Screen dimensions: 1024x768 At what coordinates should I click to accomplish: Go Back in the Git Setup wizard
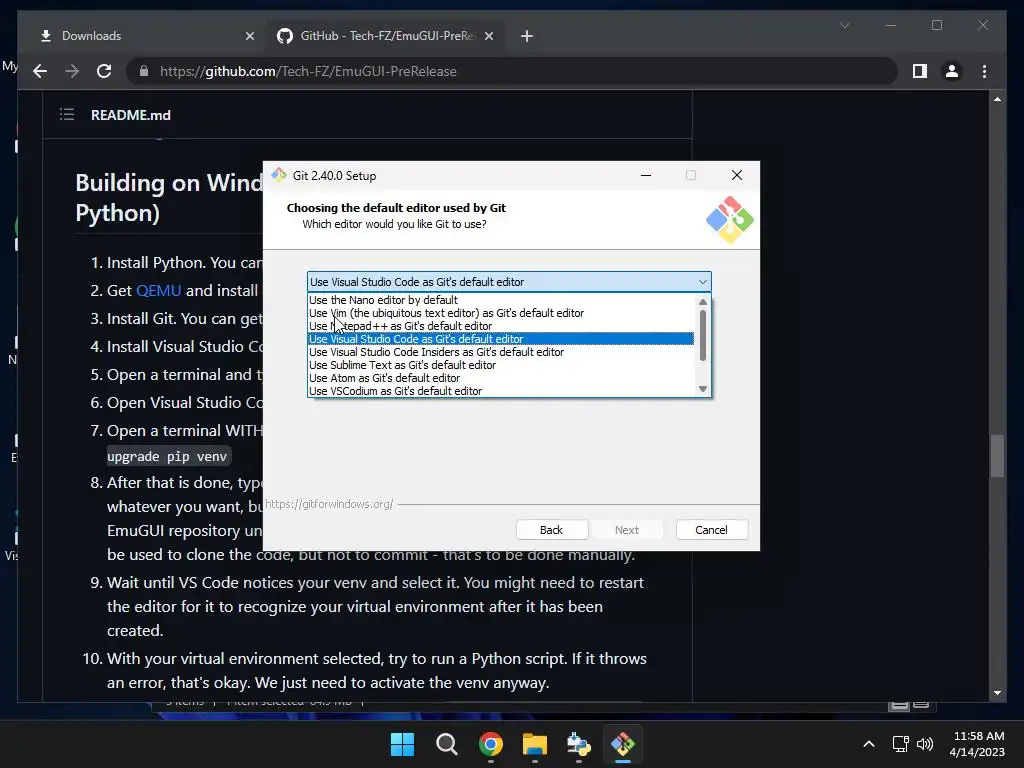(552, 530)
